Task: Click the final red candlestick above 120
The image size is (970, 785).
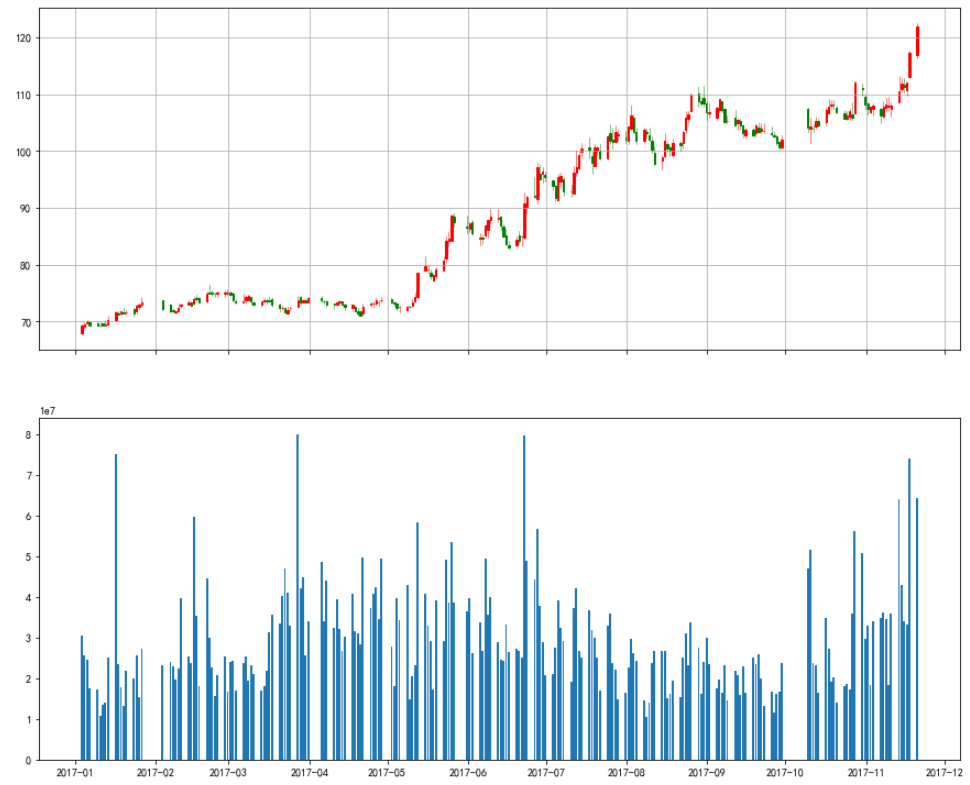Action: [x=917, y=41]
